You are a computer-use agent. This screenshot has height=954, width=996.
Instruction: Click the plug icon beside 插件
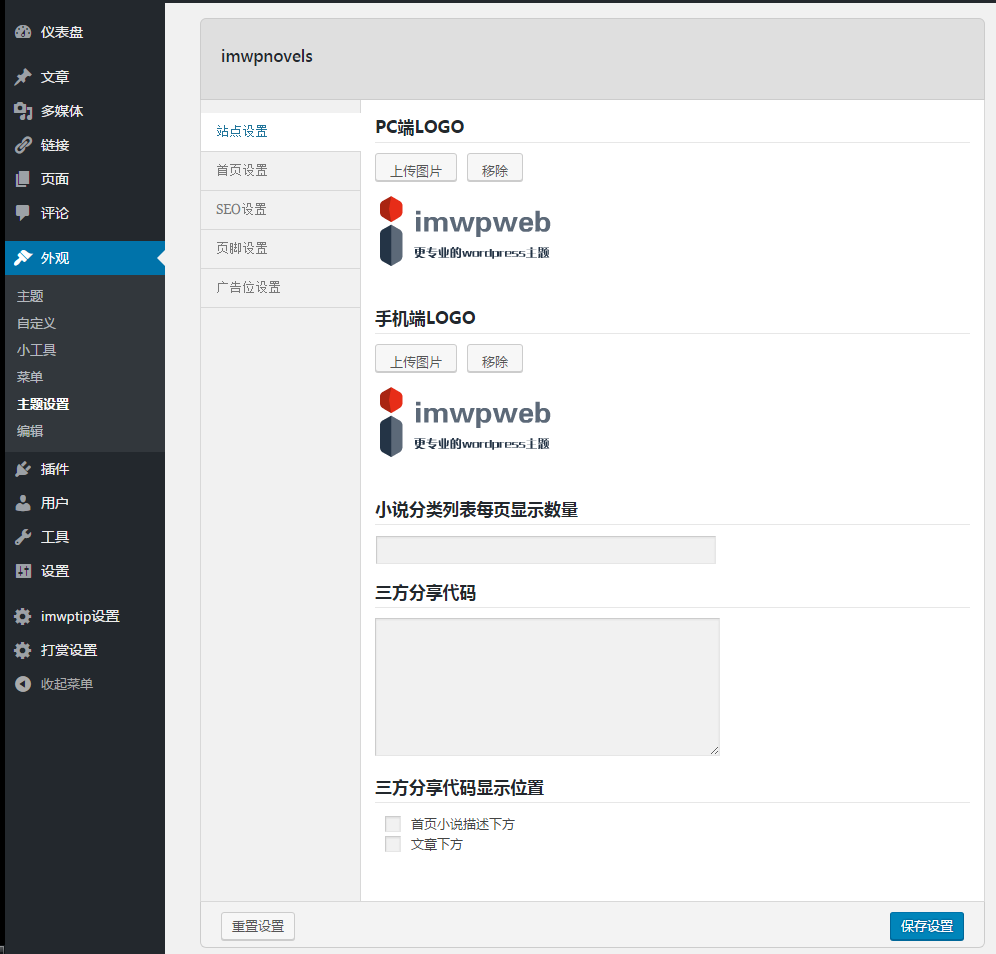pos(23,469)
